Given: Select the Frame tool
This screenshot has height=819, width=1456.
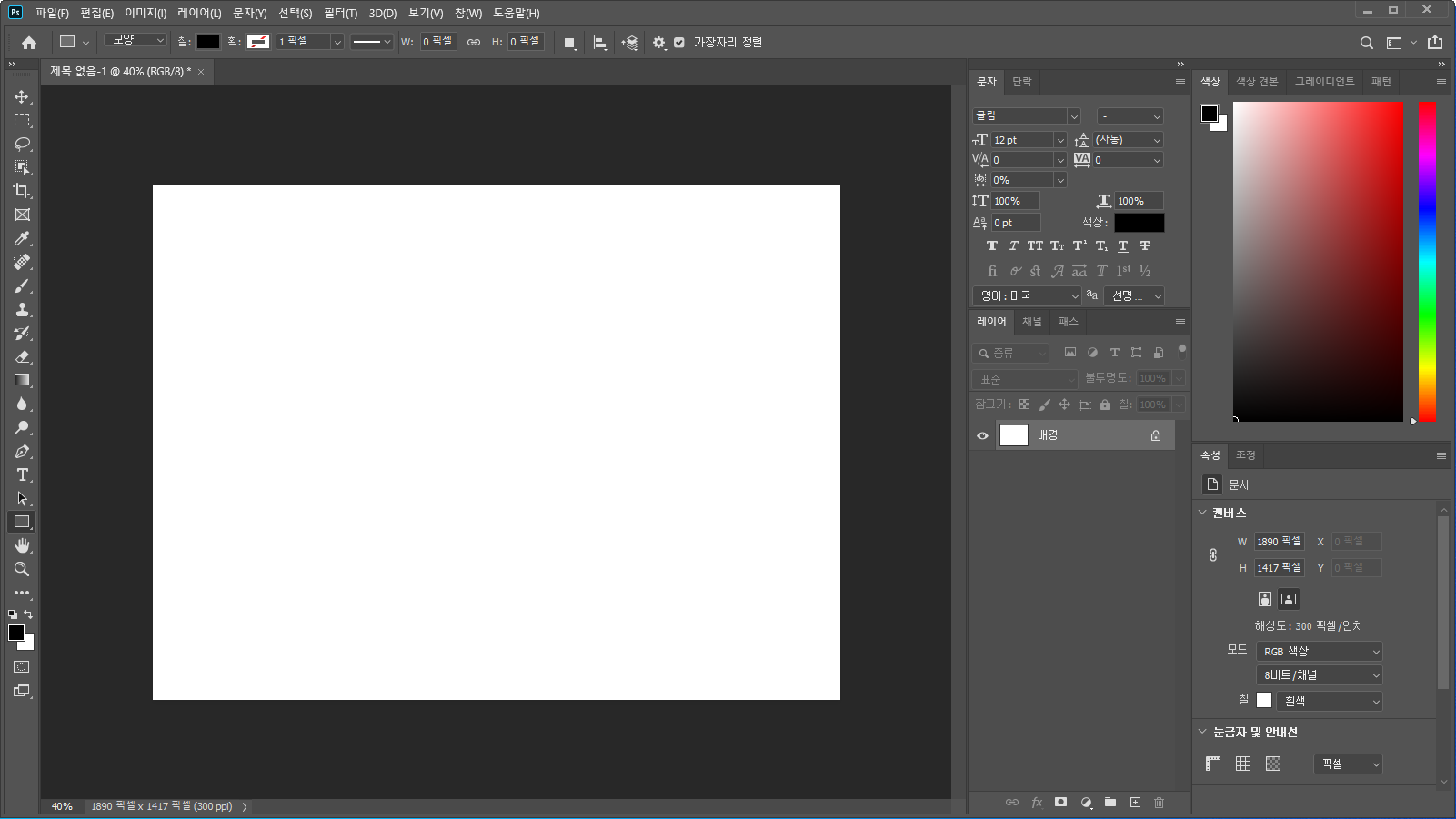Looking at the screenshot, I should coord(22,215).
